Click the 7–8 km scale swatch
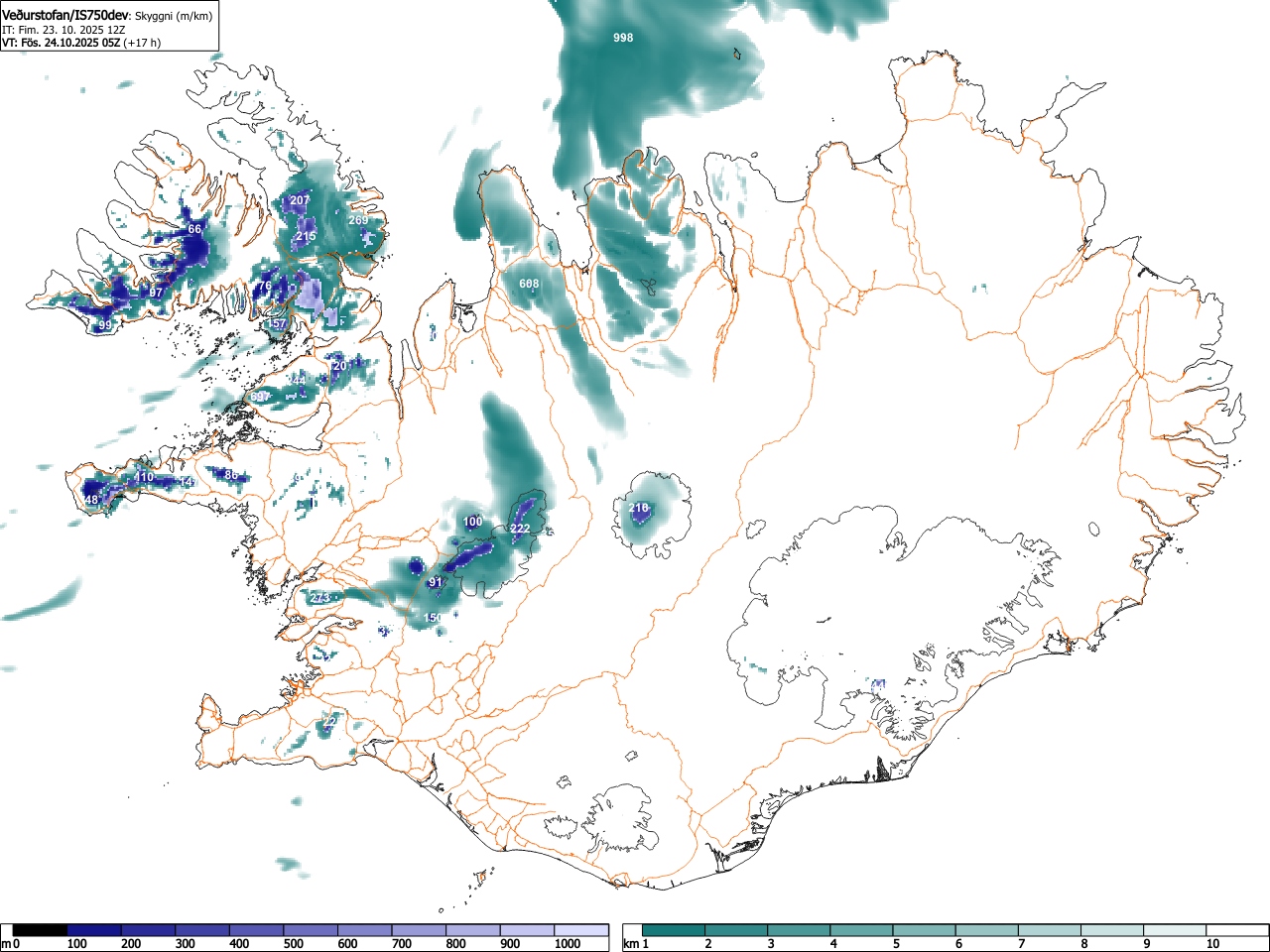The image size is (1270, 952). (1049, 930)
